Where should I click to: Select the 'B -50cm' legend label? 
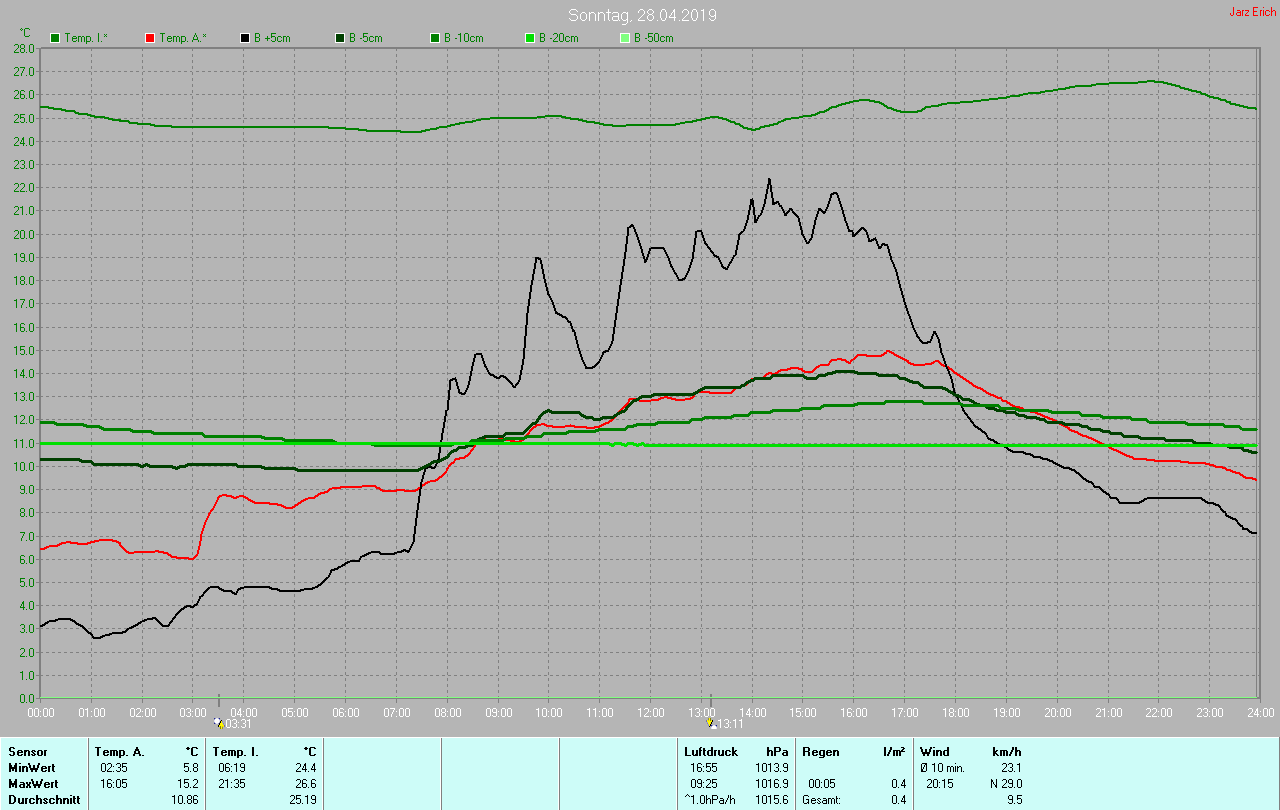tap(654, 38)
